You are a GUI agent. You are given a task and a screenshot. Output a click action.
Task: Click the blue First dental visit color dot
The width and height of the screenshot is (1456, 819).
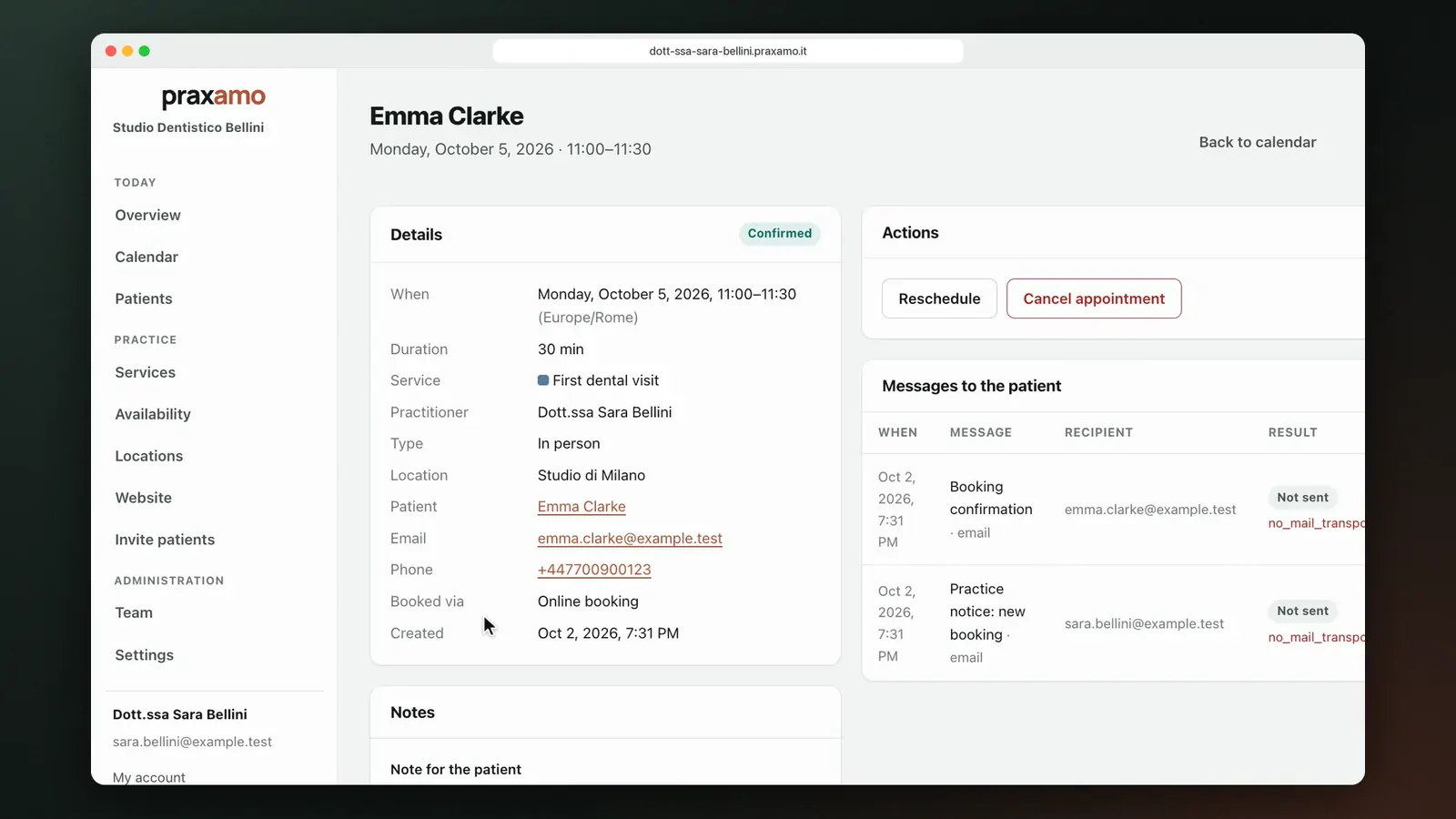(543, 380)
